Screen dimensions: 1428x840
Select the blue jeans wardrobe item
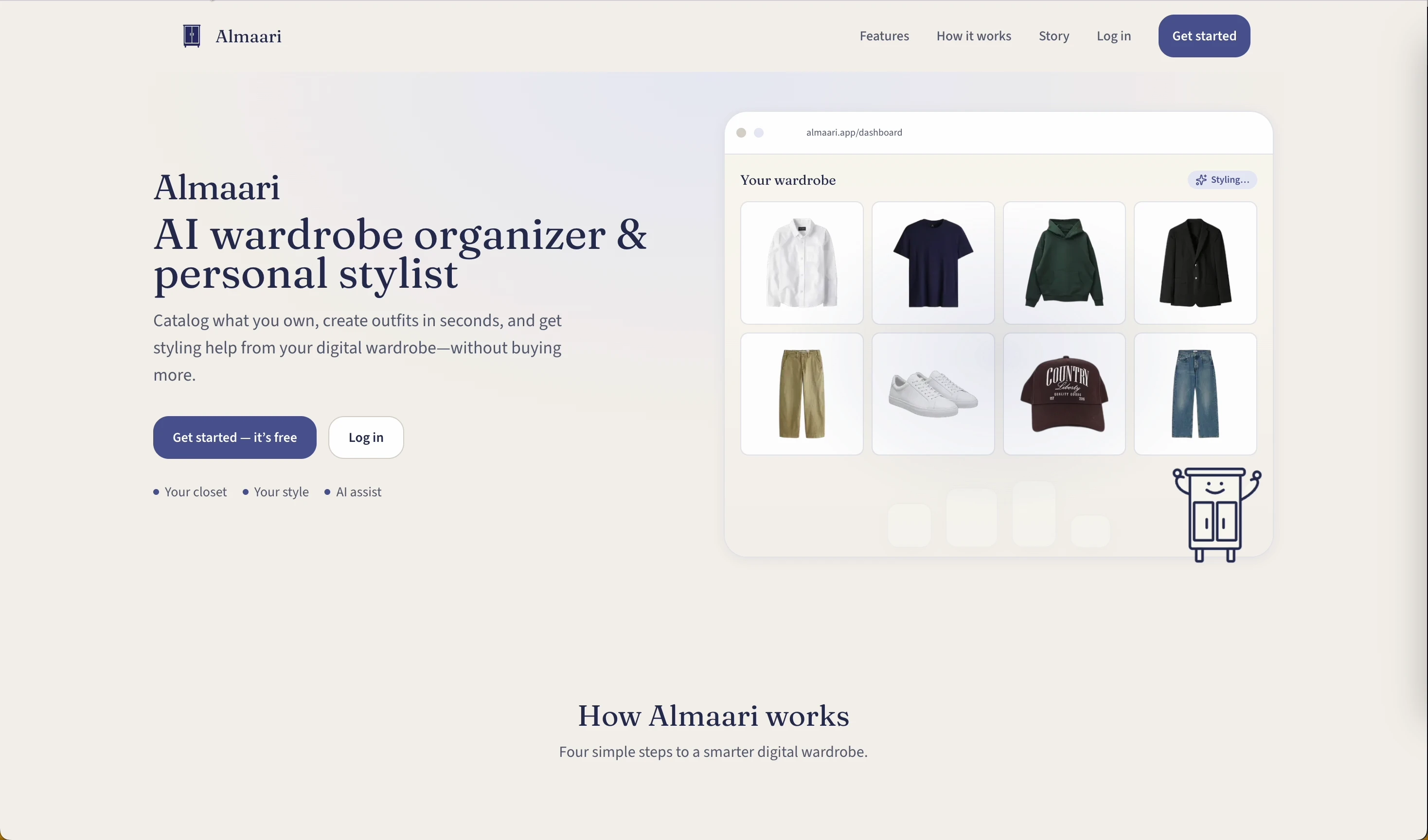click(x=1195, y=394)
